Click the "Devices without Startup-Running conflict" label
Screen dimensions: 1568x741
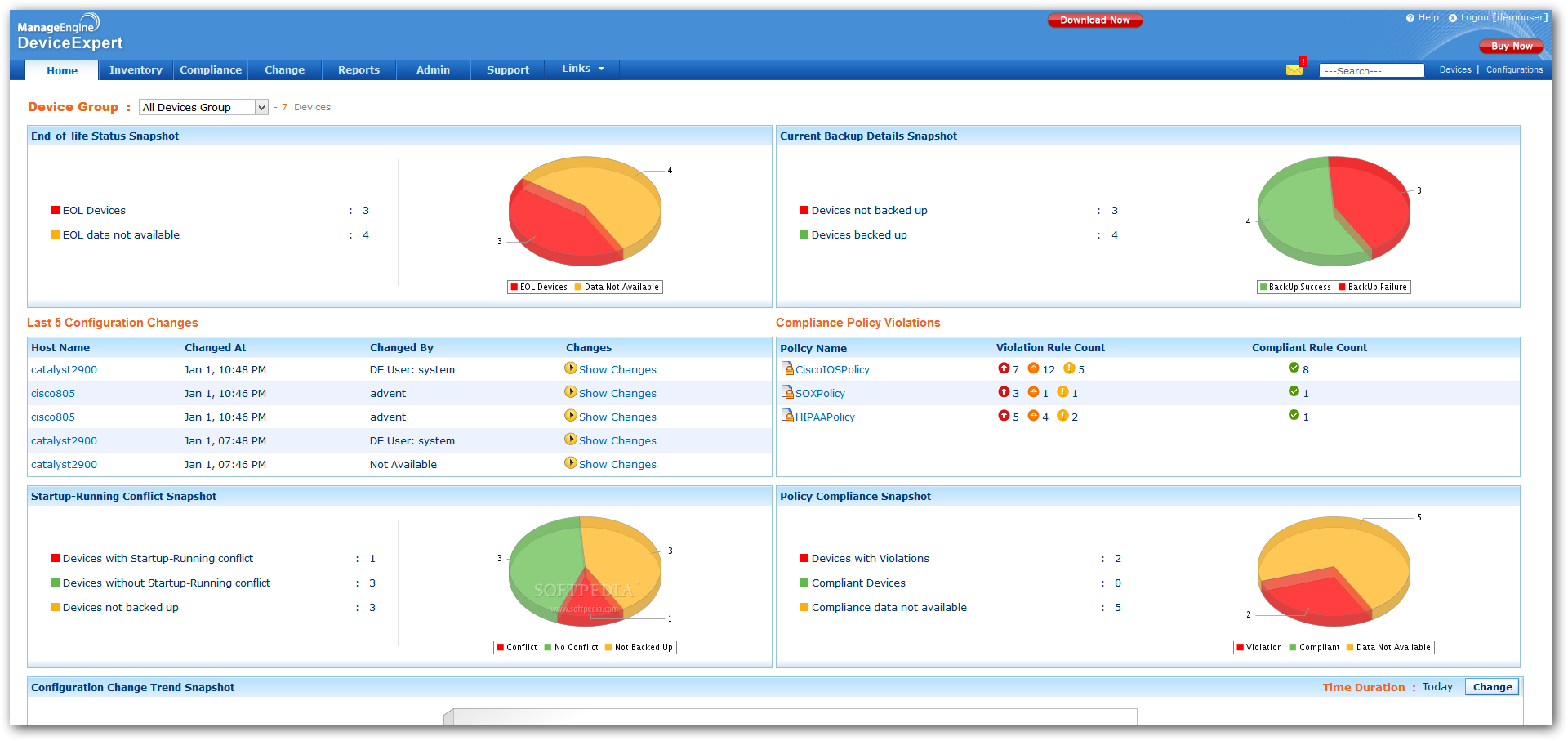[x=167, y=583]
